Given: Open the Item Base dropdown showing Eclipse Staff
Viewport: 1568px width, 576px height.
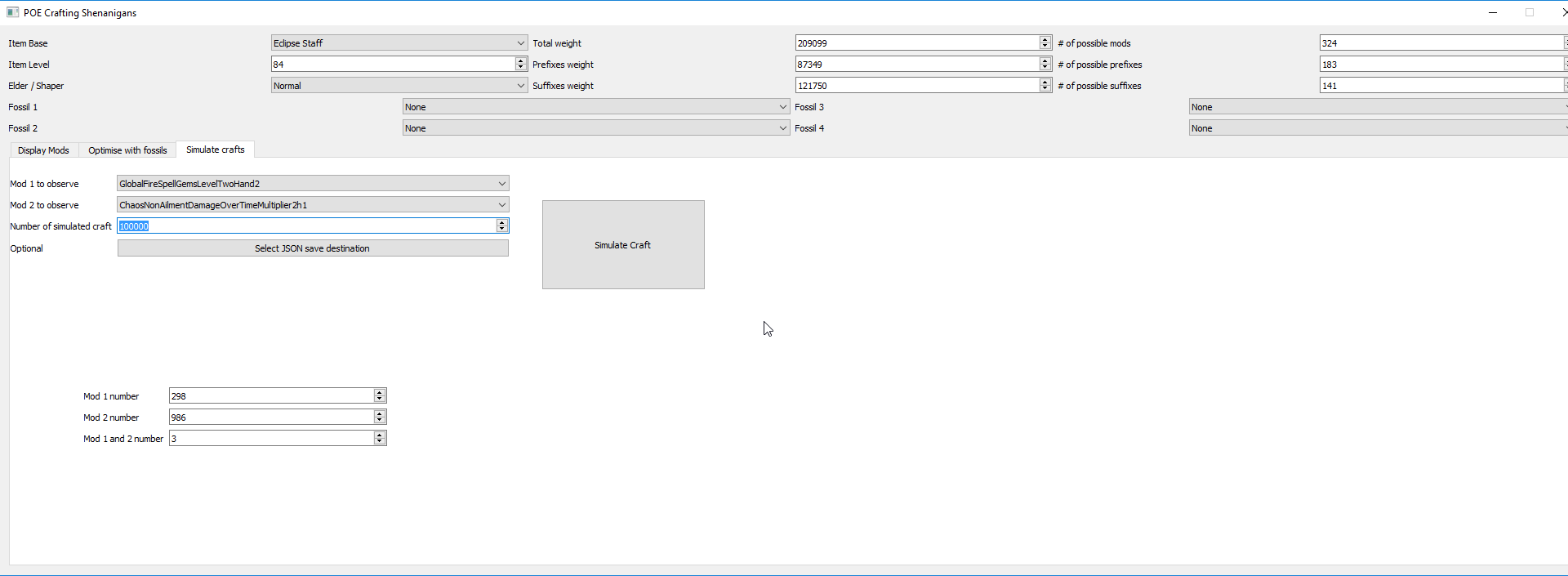Looking at the screenshot, I should tap(399, 43).
